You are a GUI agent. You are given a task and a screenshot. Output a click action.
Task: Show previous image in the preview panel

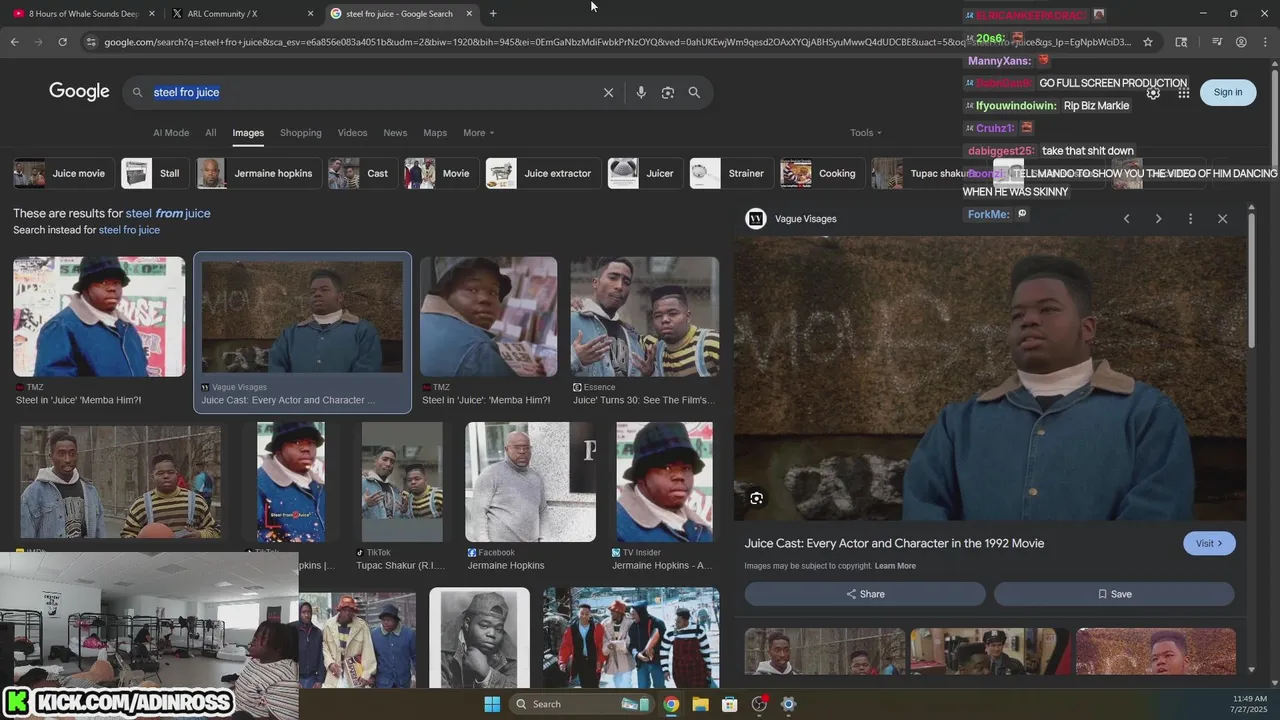click(1126, 218)
